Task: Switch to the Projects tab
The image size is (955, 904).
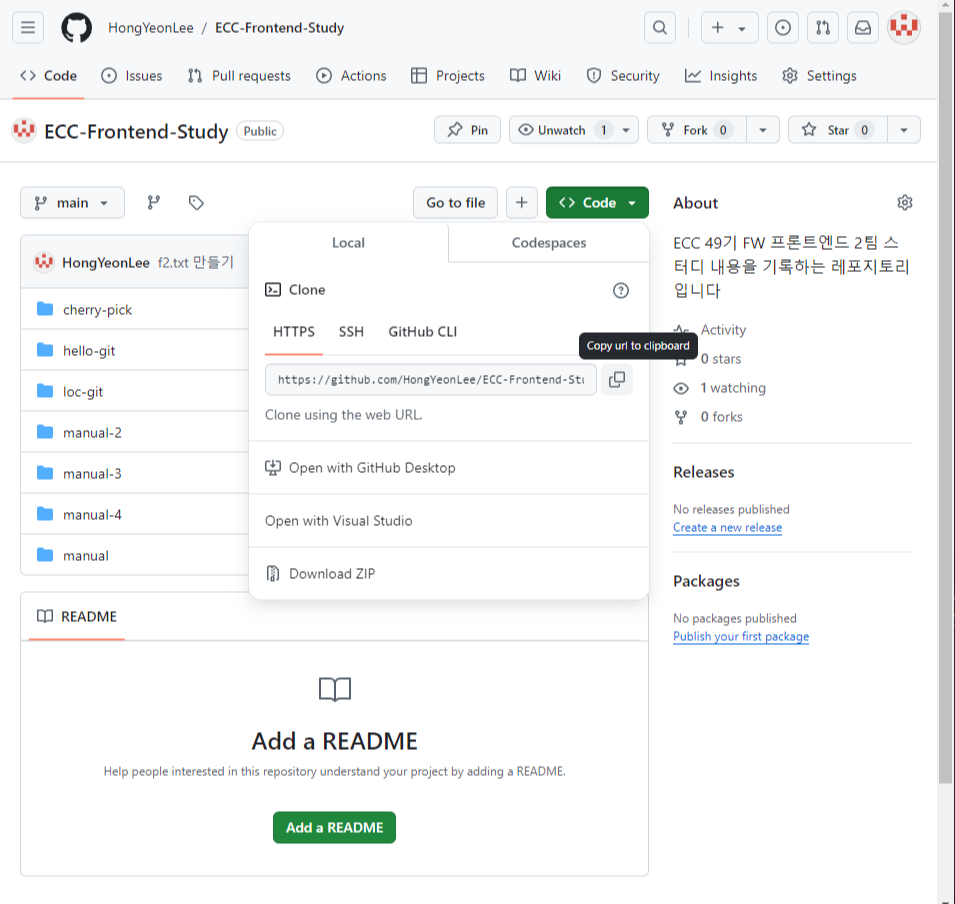Action: [x=448, y=76]
